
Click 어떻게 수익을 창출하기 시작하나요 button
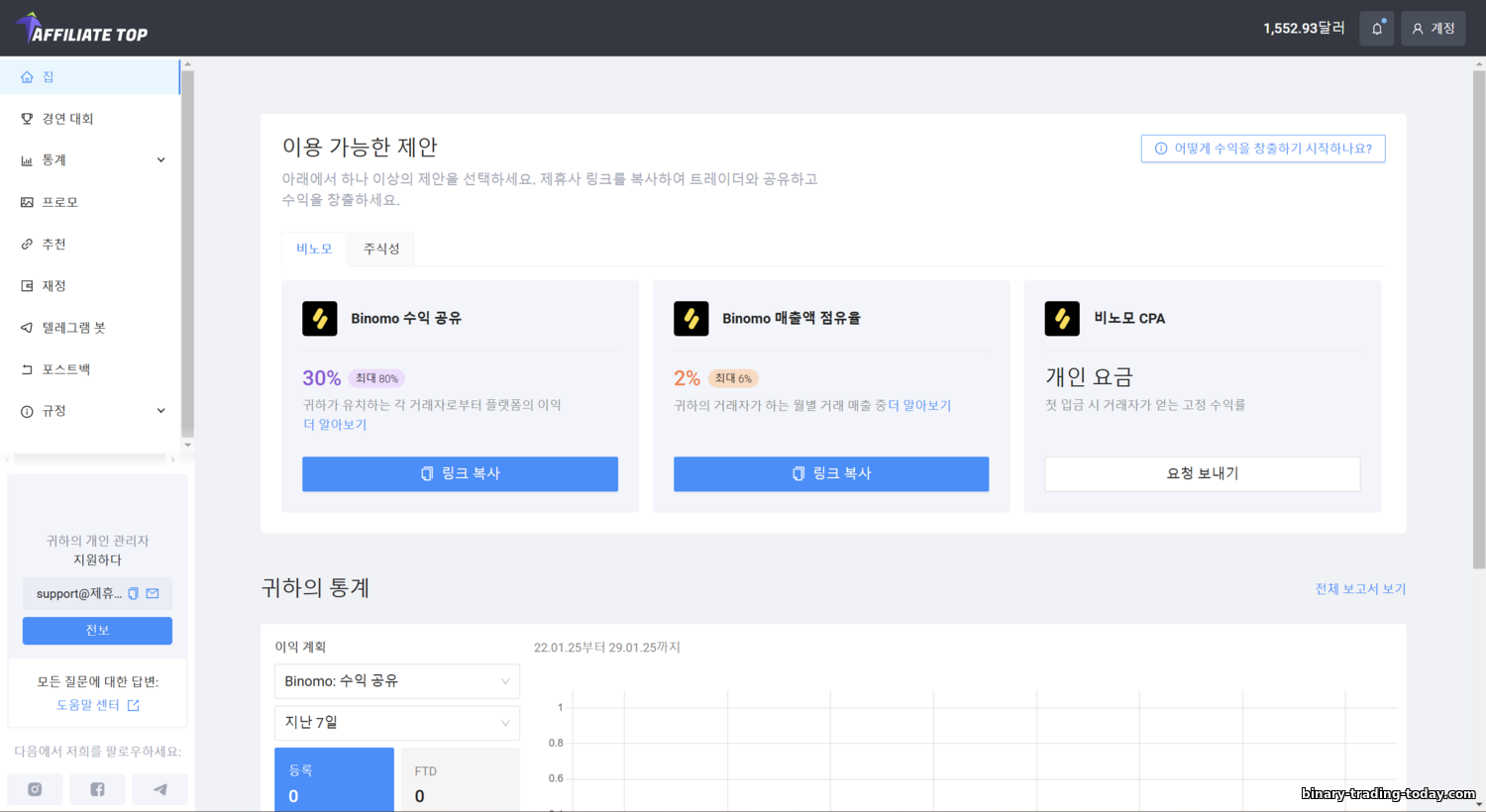click(x=1263, y=149)
